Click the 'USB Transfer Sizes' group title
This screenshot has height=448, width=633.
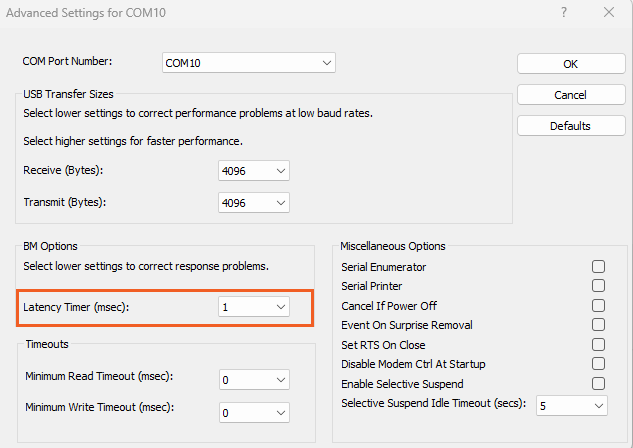tap(68, 94)
